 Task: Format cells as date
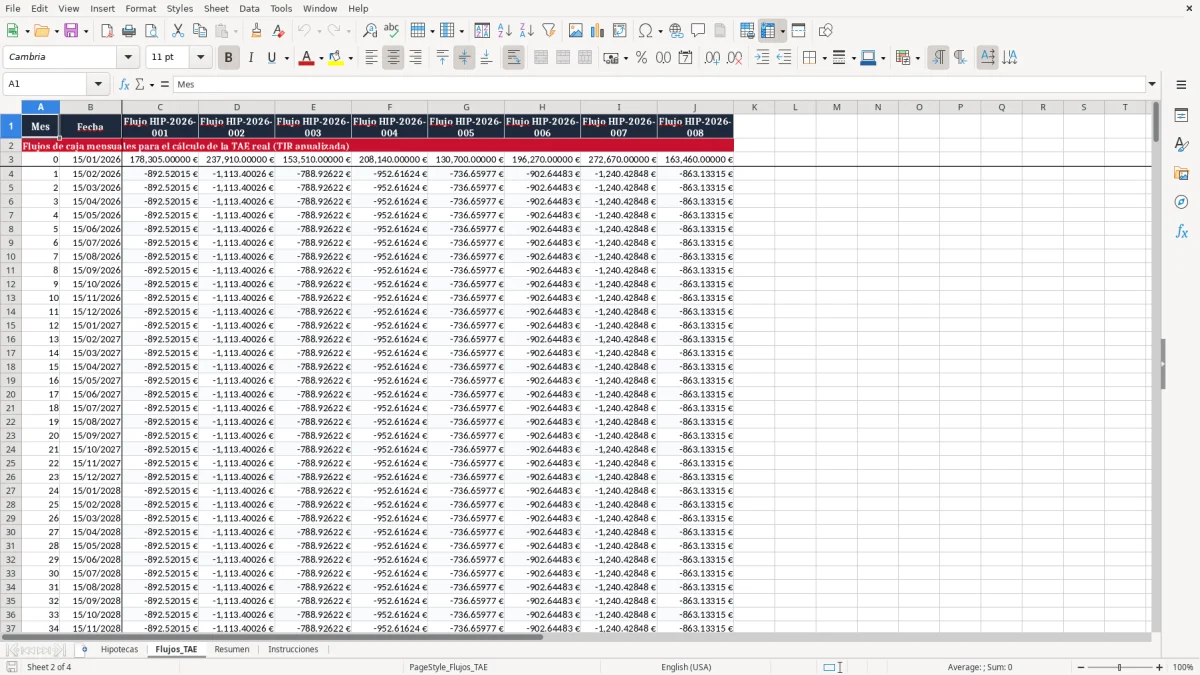(685, 58)
